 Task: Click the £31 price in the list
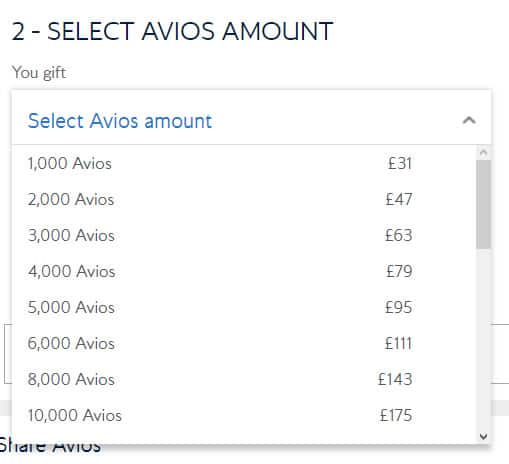click(x=400, y=163)
